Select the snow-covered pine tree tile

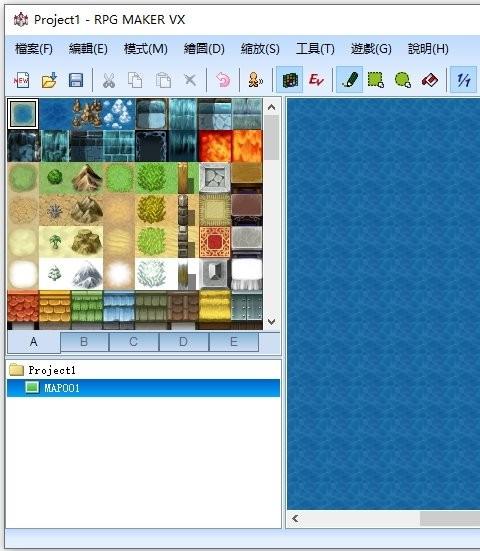coord(55,274)
